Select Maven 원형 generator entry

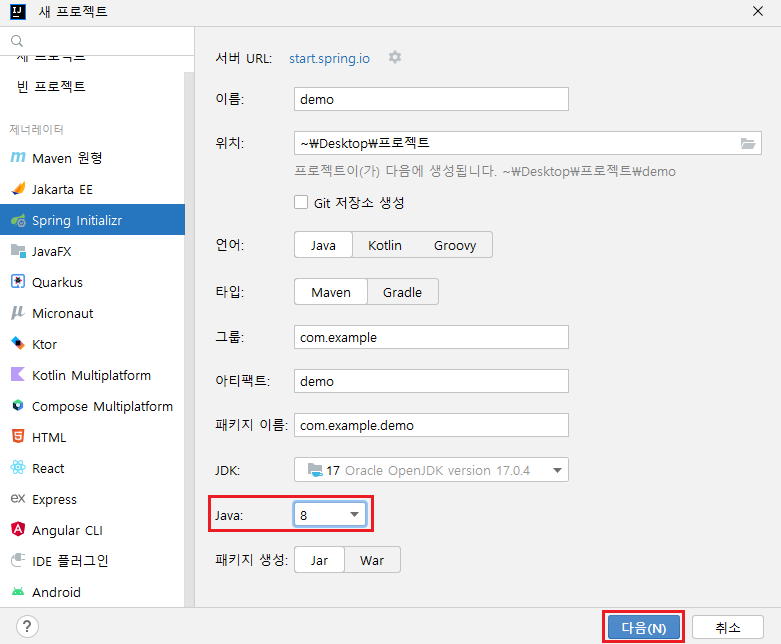[92, 158]
